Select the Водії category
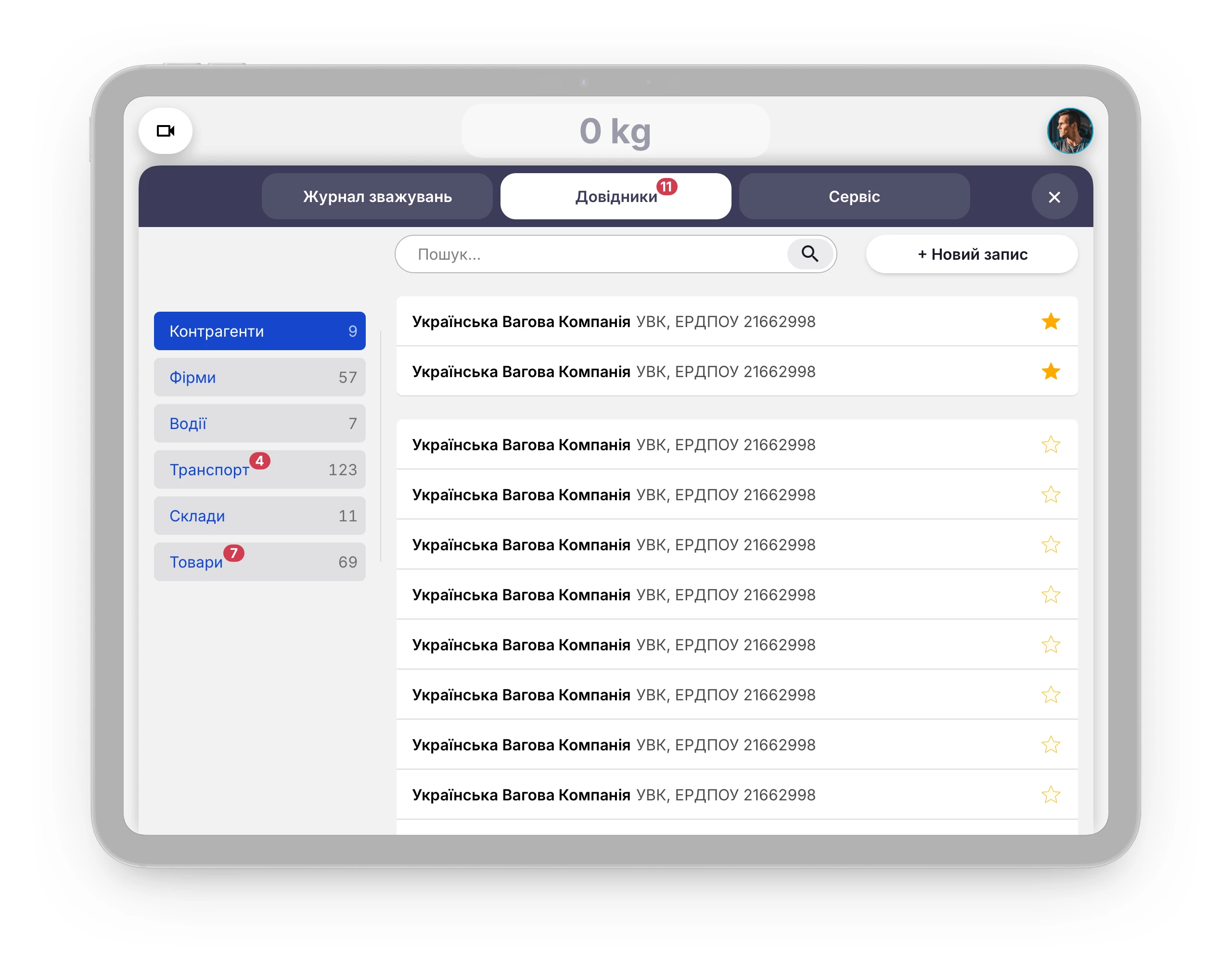The image size is (1232, 962). point(259,423)
